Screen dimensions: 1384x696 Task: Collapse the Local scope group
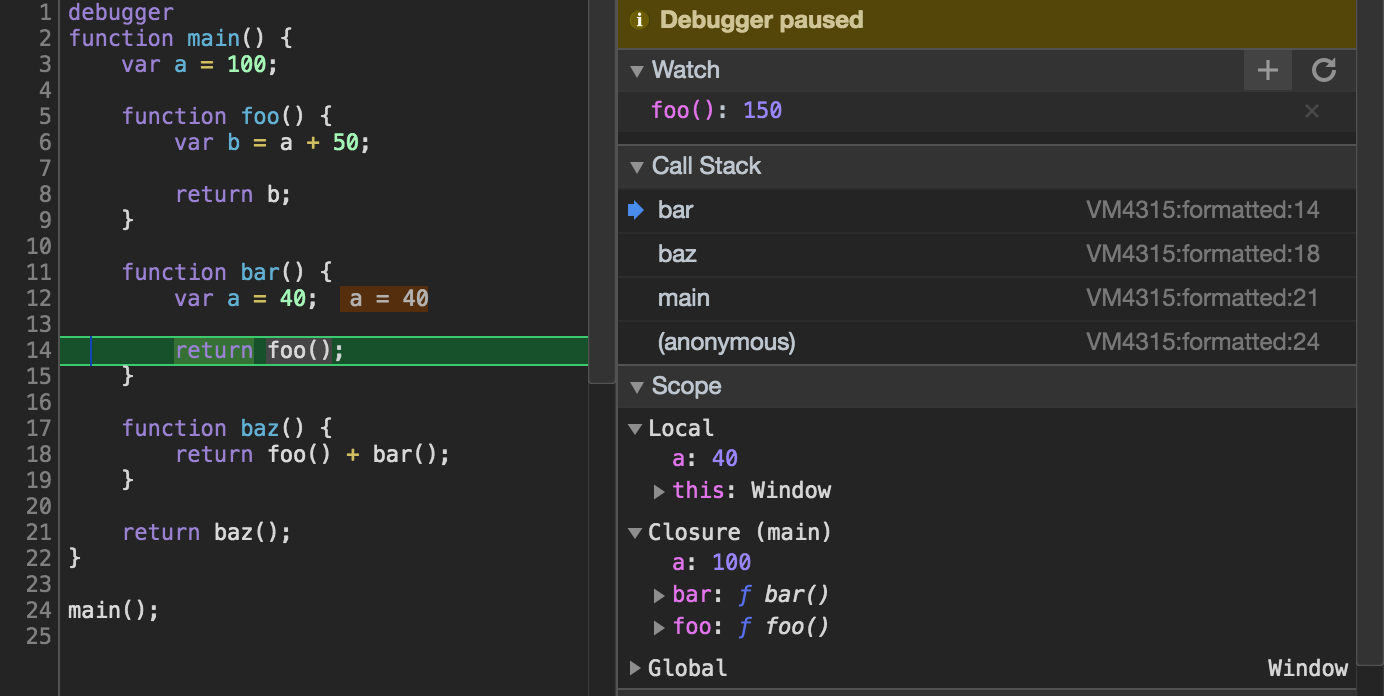(635, 429)
